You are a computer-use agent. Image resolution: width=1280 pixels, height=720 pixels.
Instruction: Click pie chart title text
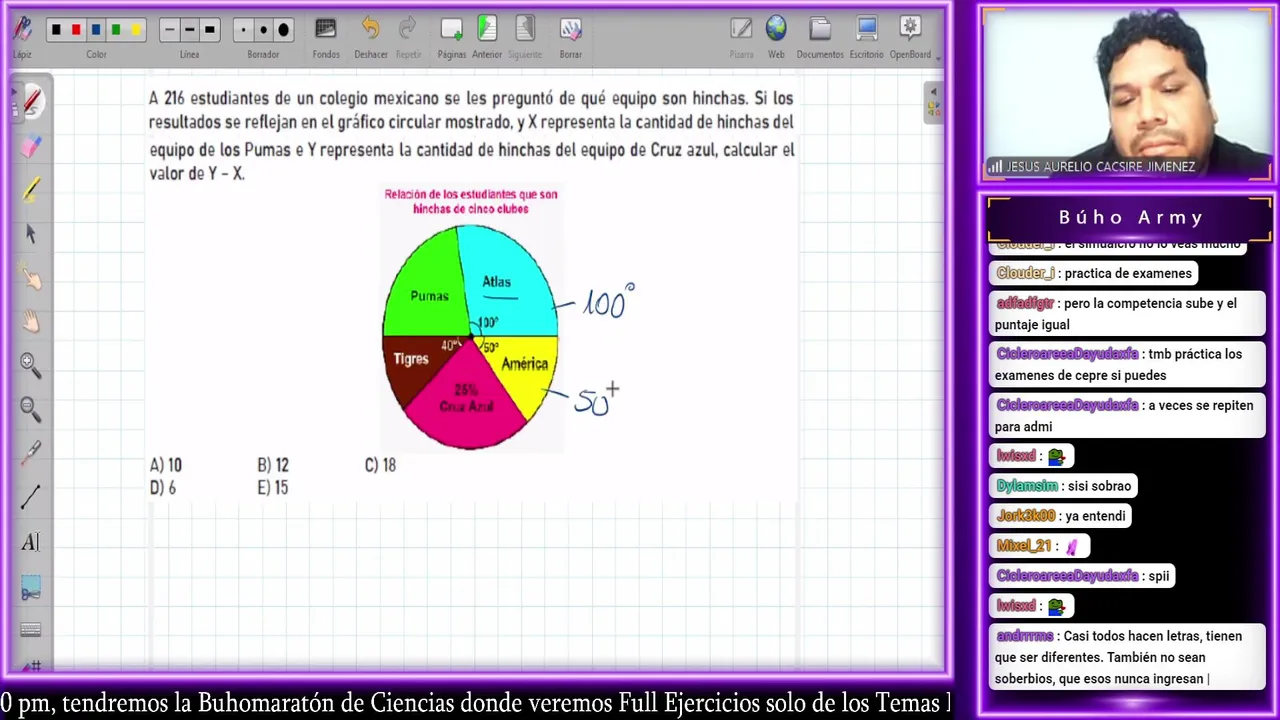point(471,201)
